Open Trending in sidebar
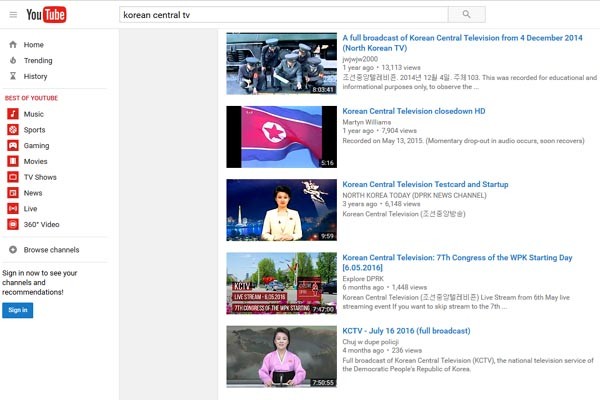Image resolution: width=600 pixels, height=400 pixels. 38,60
